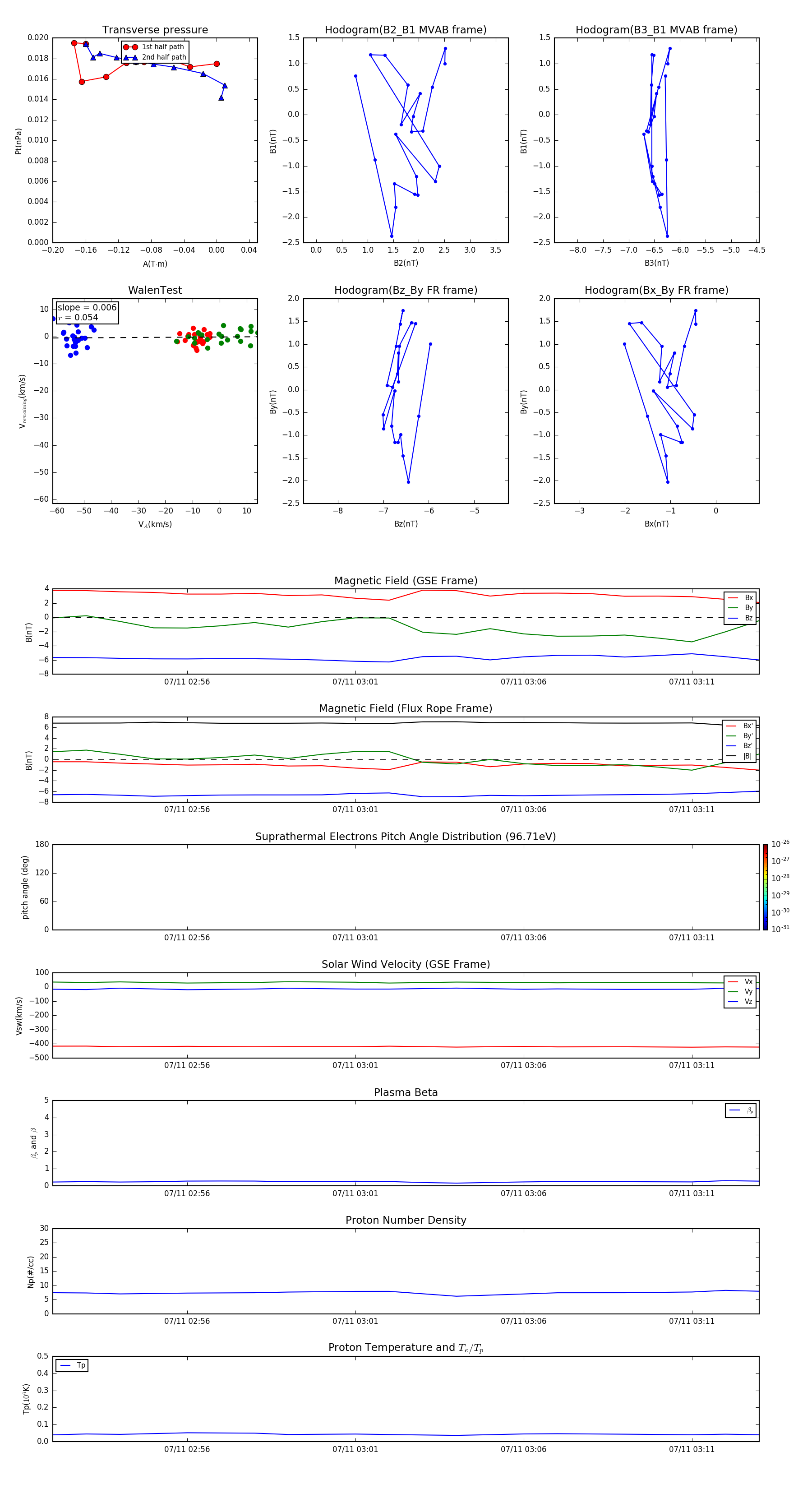812x1489 pixels.
Task: Click the pitch angle colorbar gradient
Action: tap(765, 887)
